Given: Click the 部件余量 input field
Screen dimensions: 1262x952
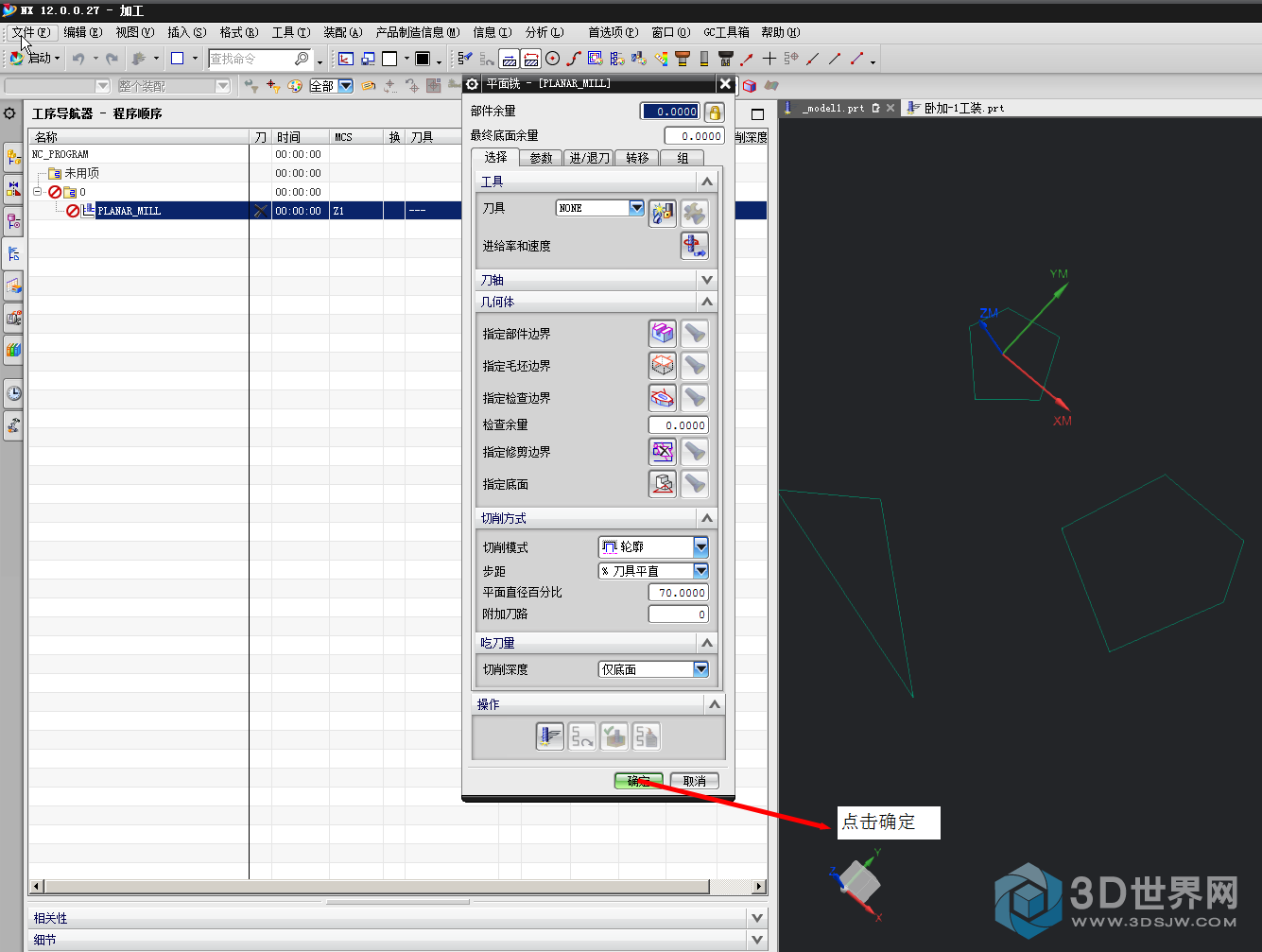Looking at the screenshot, I should (x=670, y=112).
